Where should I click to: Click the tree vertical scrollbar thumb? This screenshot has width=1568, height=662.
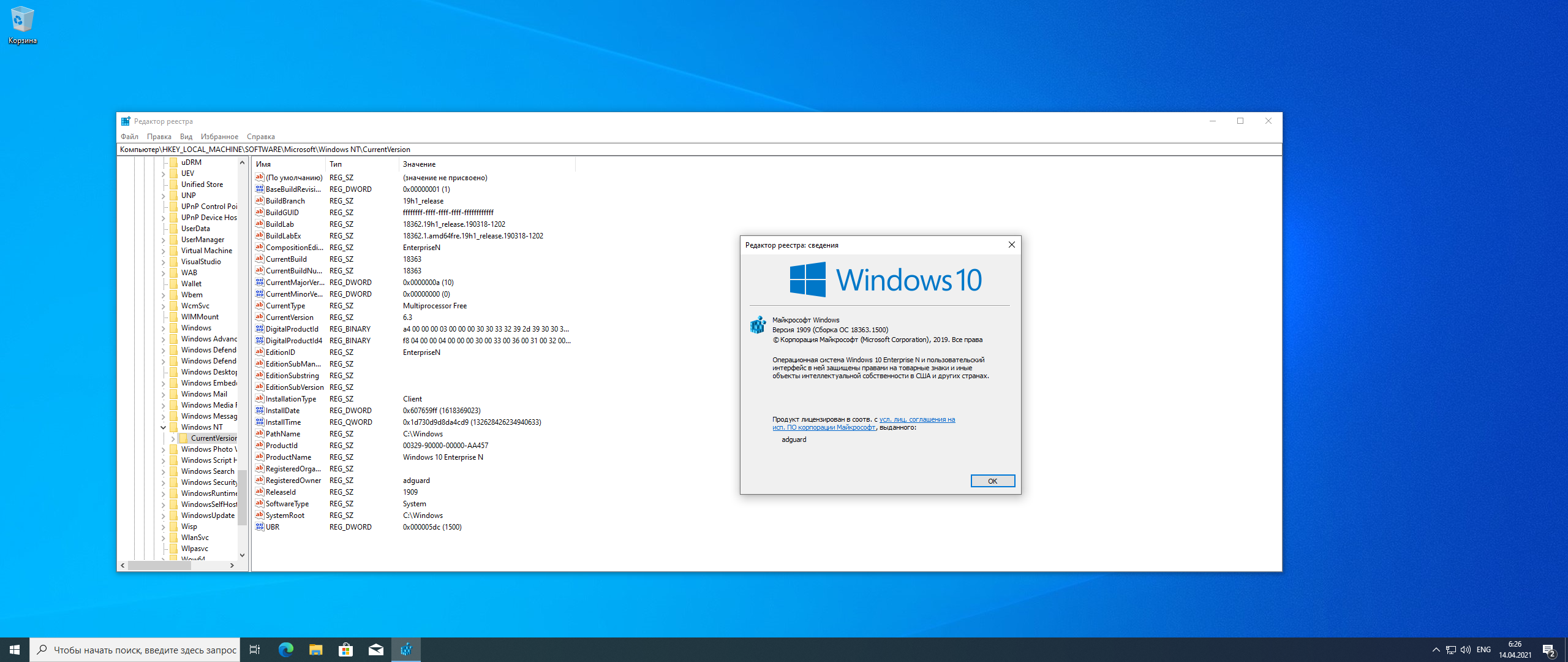(x=242, y=497)
